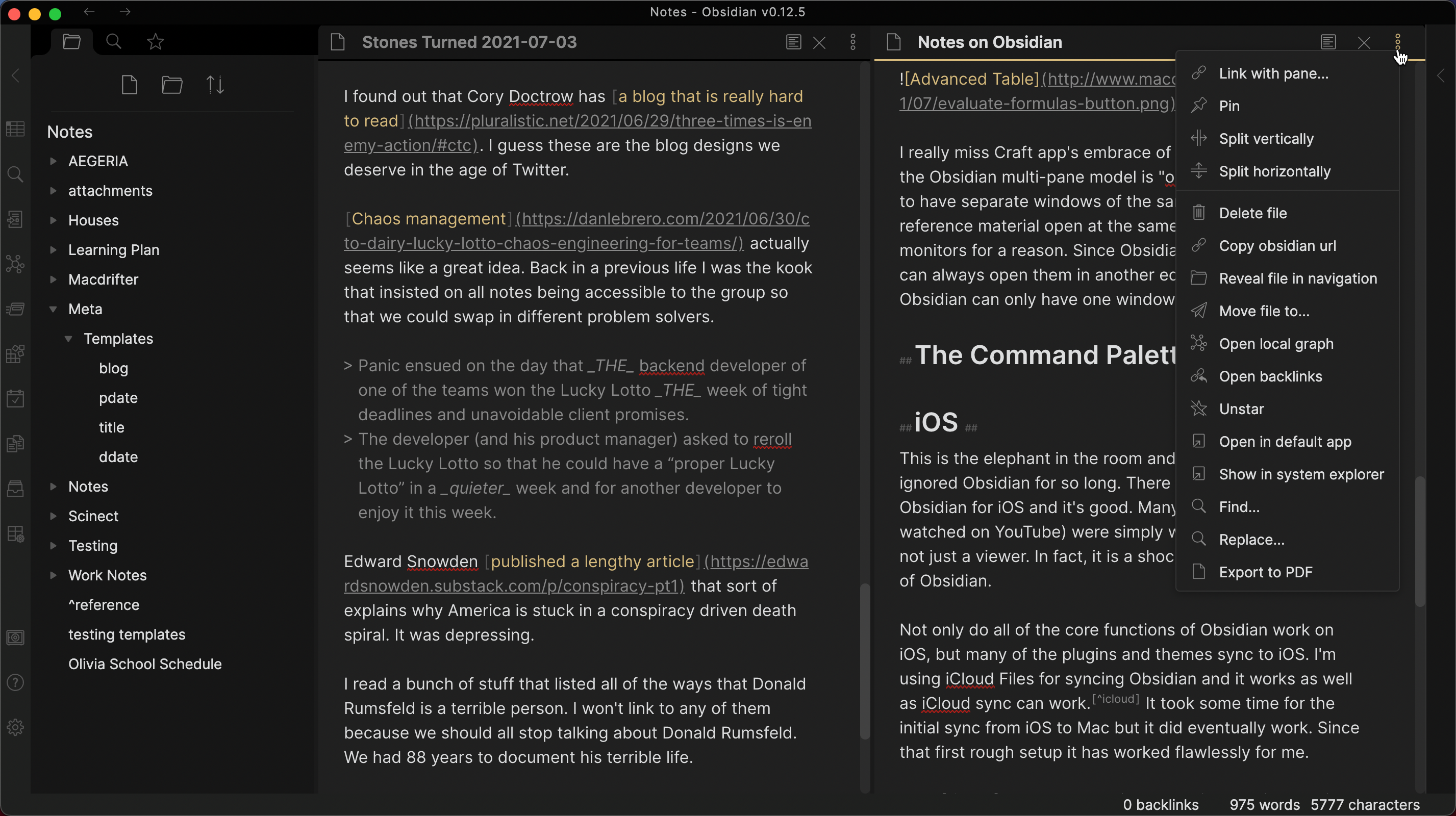1456x816 pixels.
Task: Toggle preview mode for Notes on Obsidian
Action: point(1328,42)
